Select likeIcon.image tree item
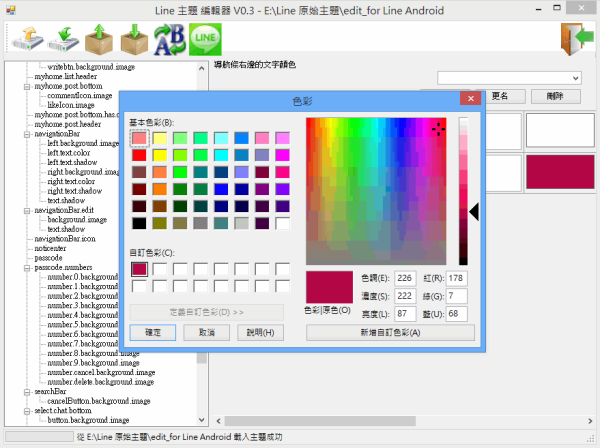 (x=71, y=105)
